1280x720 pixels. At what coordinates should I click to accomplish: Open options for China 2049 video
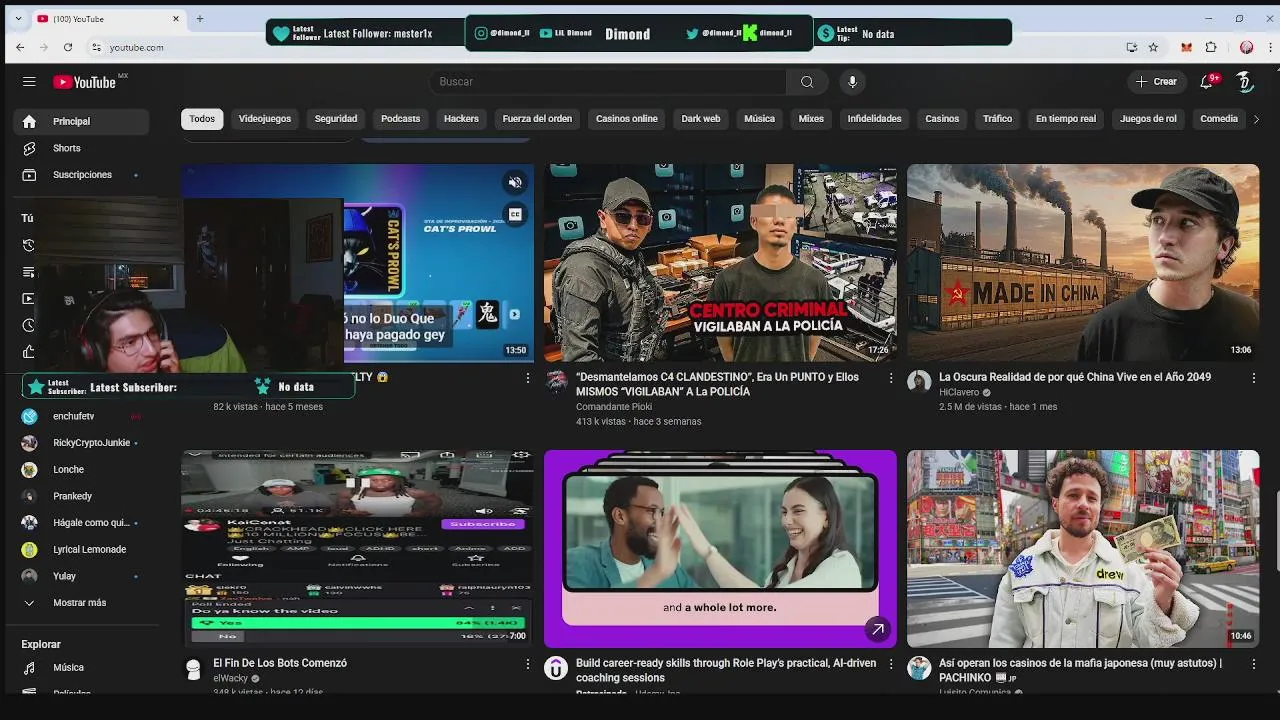click(x=1253, y=378)
